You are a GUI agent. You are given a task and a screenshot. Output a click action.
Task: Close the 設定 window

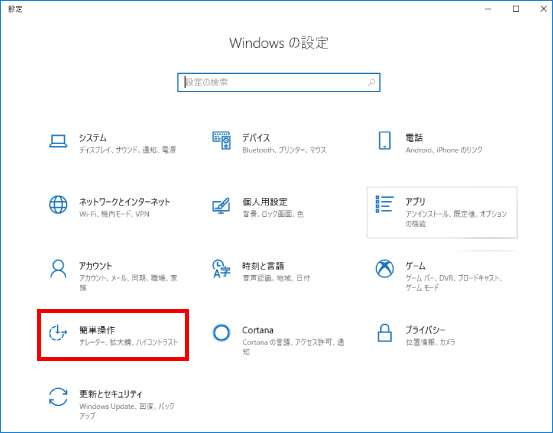click(x=543, y=9)
